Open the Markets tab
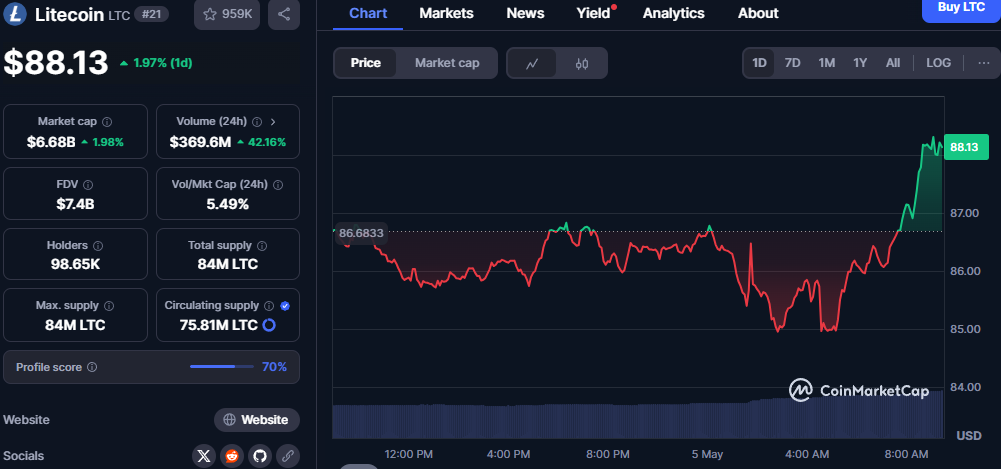This screenshot has width=1001, height=469. pyautogui.click(x=446, y=13)
